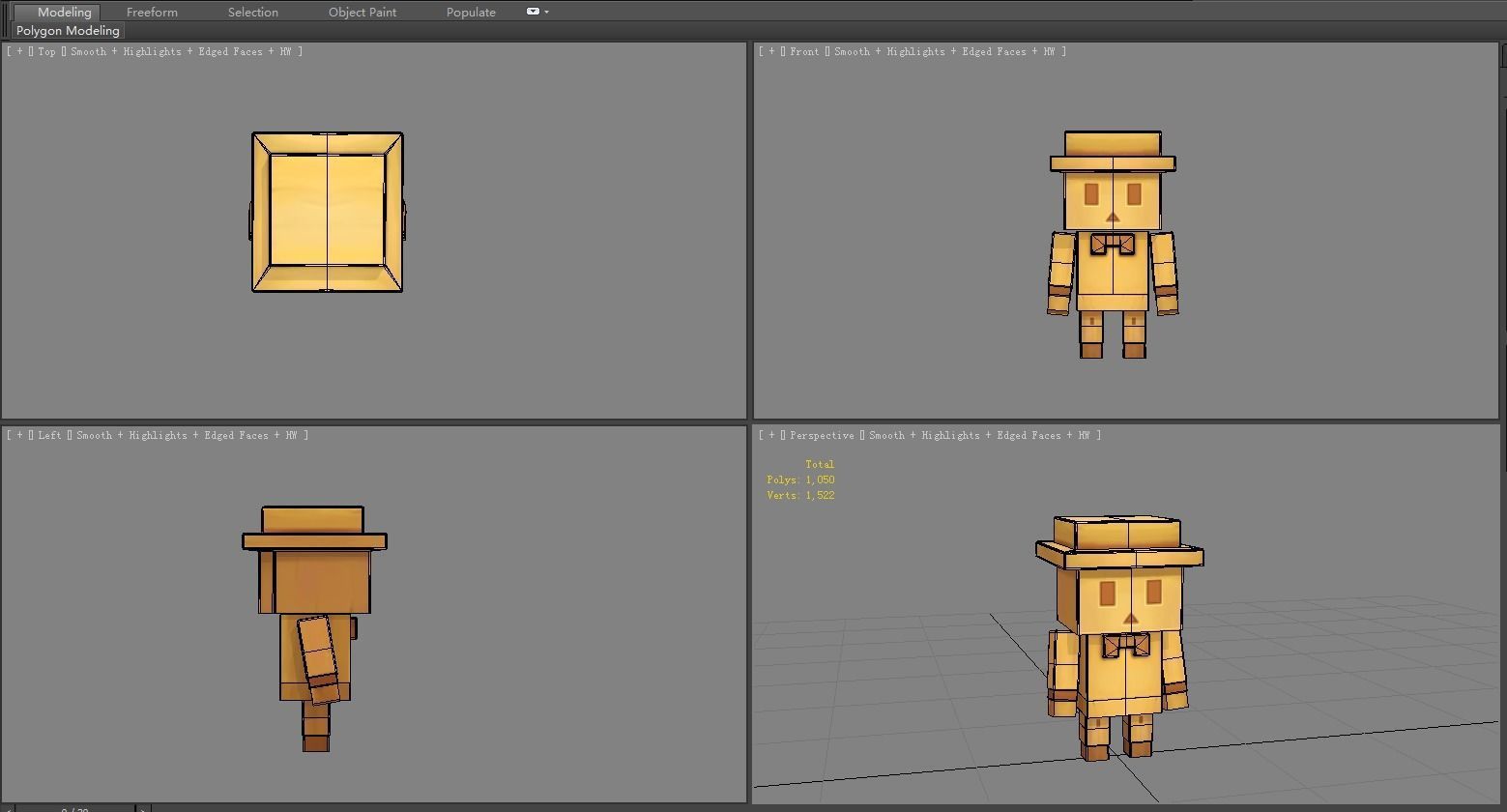Select the character's bow tie in the Front viewport
This screenshot has height=812, width=1507.
[x=1113, y=244]
